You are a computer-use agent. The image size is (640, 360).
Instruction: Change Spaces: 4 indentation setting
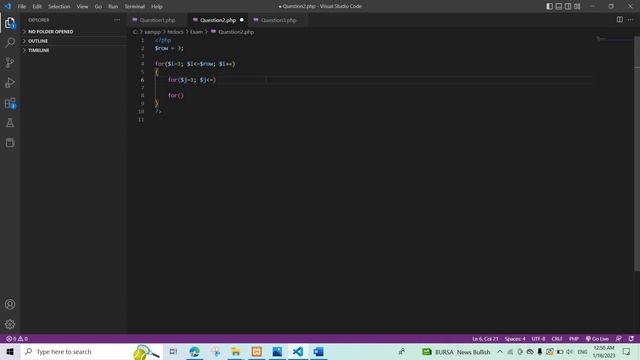pyautogui.click(x=515, y=339)
